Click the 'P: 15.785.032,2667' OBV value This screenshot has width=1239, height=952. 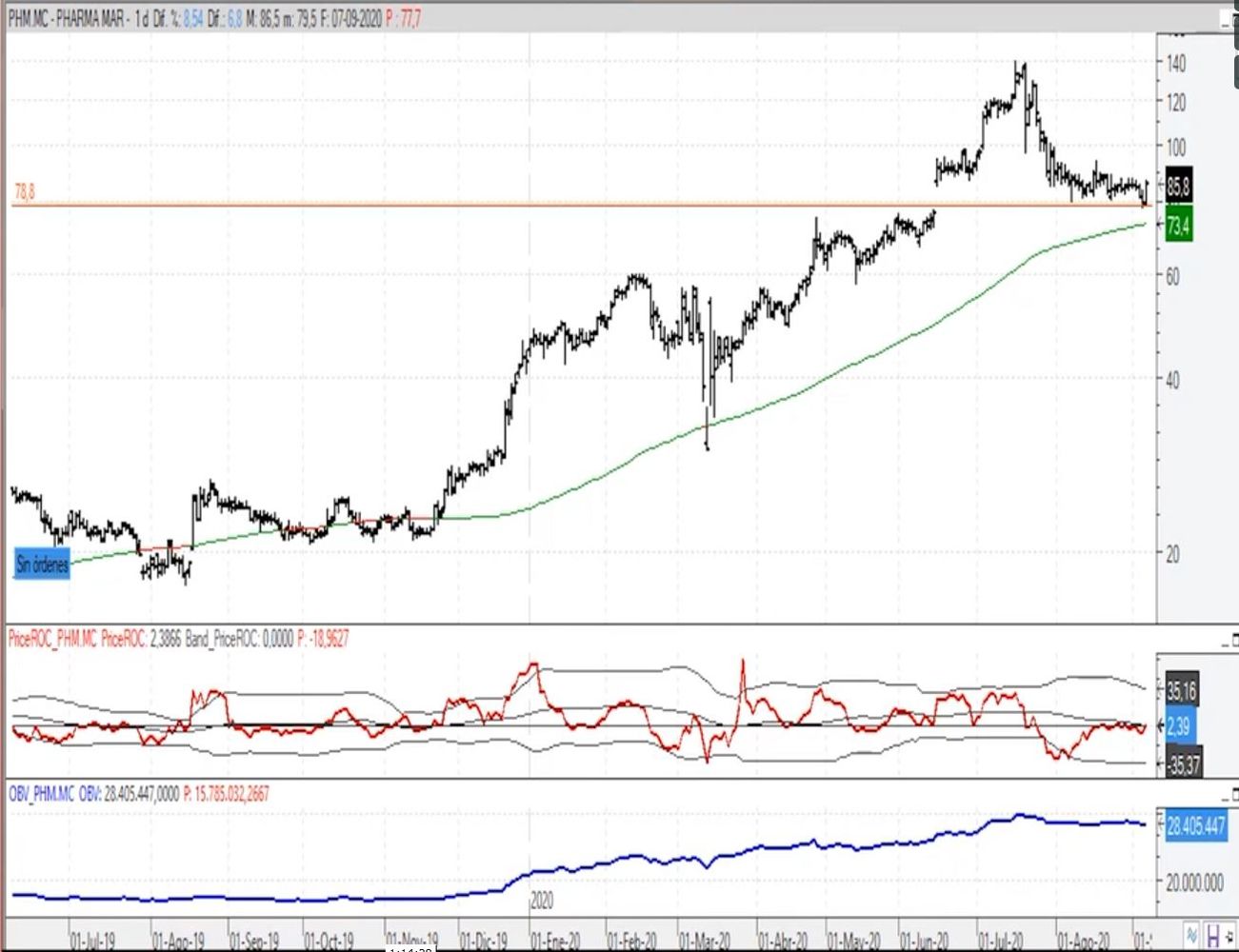[x=227, y=793]
